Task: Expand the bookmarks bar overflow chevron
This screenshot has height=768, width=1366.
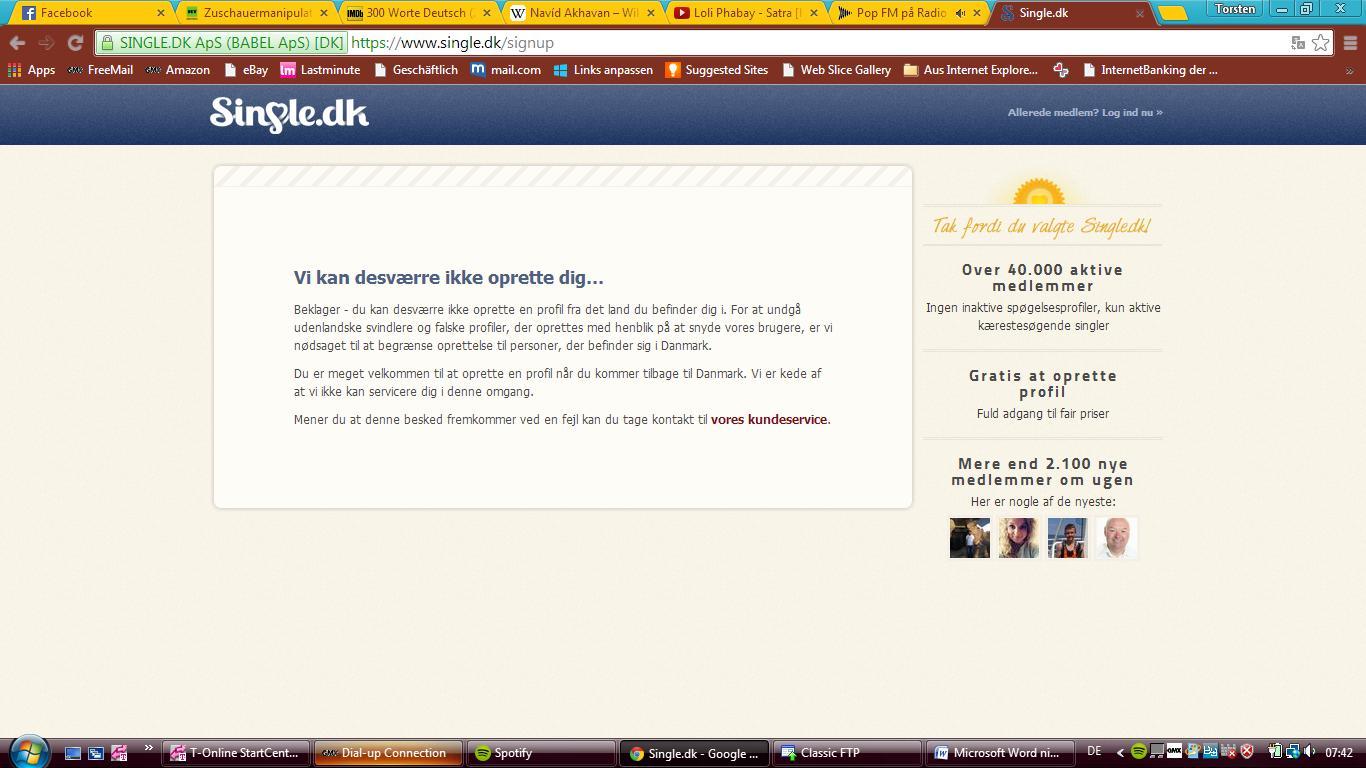Action: 1349,71
